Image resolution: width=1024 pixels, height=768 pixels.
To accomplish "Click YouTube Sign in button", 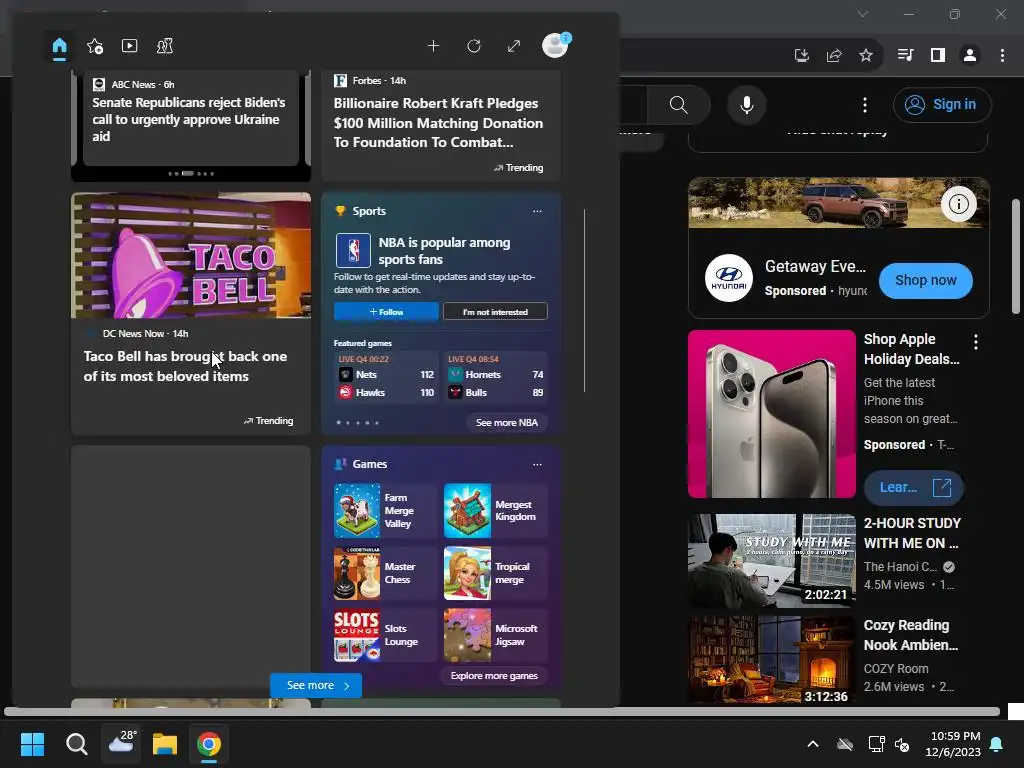I will point(942,104).
